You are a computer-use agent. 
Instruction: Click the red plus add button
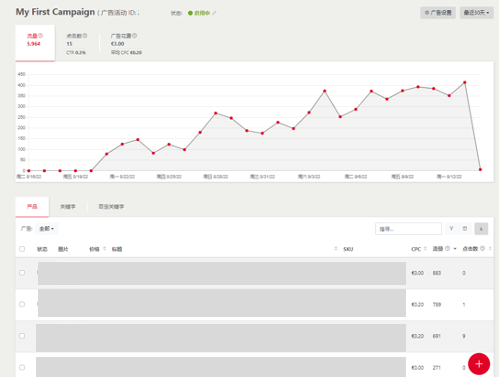click(479, 364)
